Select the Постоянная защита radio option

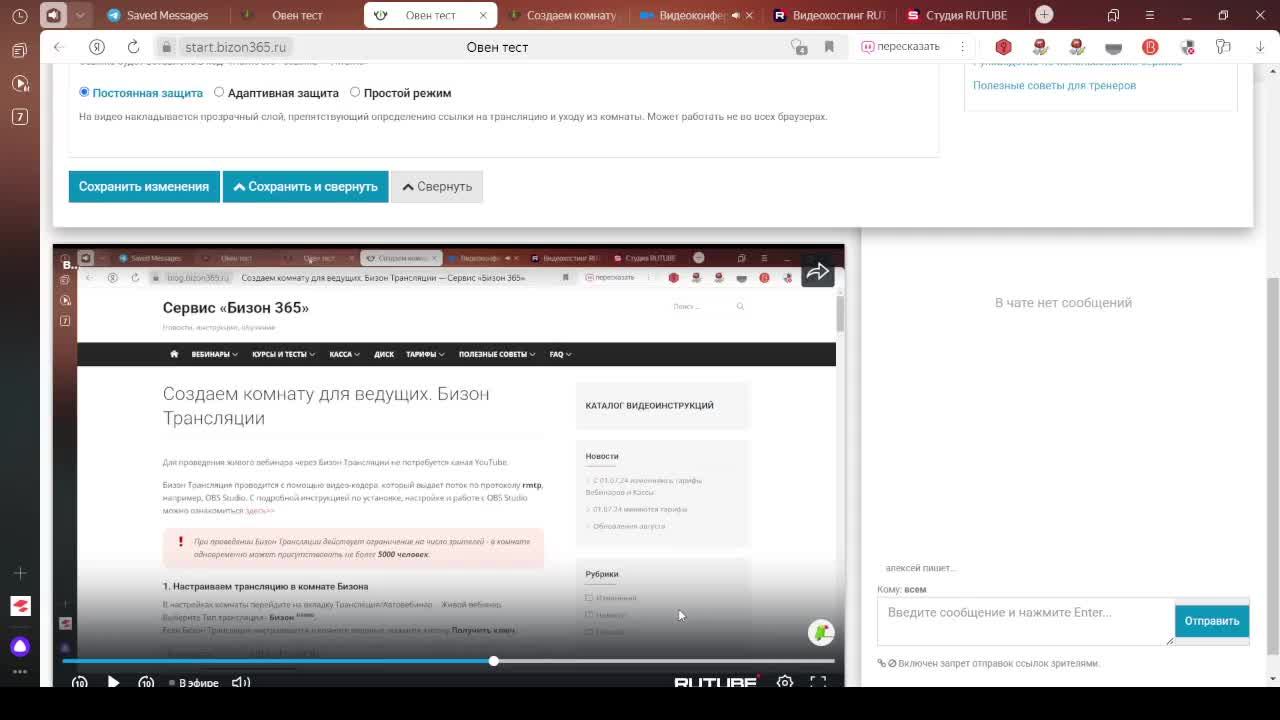tap(84, 92)
